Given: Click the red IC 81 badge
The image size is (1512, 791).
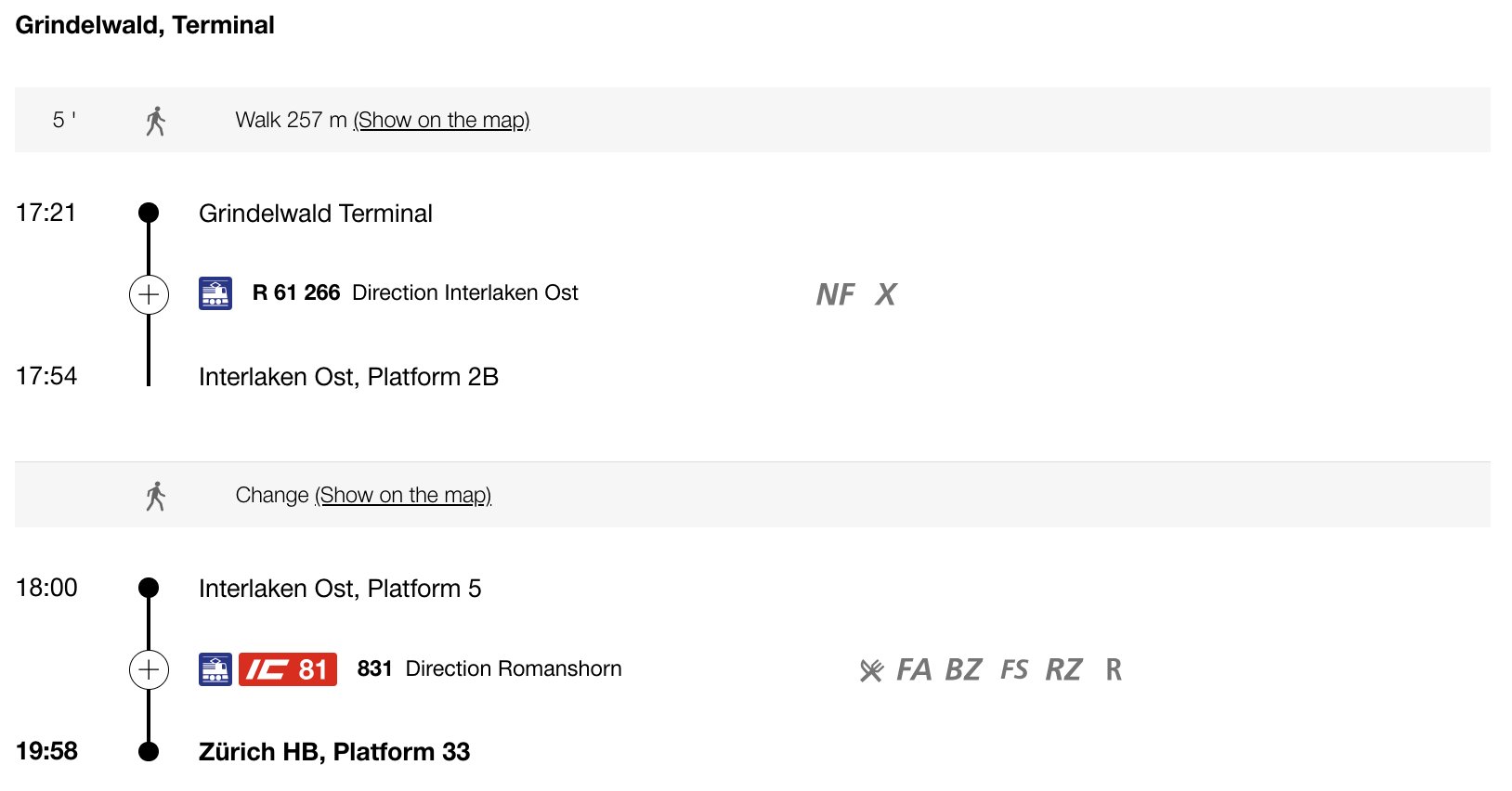Looking at the screenshot, I should (288, 669).
